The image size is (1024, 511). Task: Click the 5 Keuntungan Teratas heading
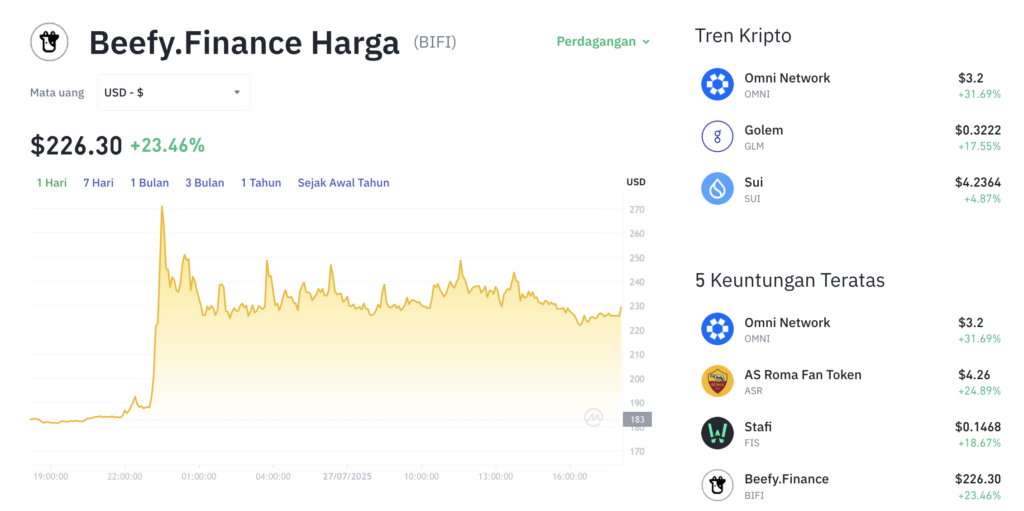[790, 280]
